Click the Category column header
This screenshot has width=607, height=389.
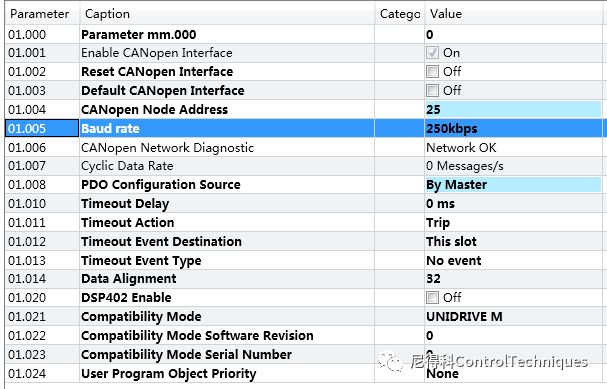pyautogui.click(x=400, y=14)
